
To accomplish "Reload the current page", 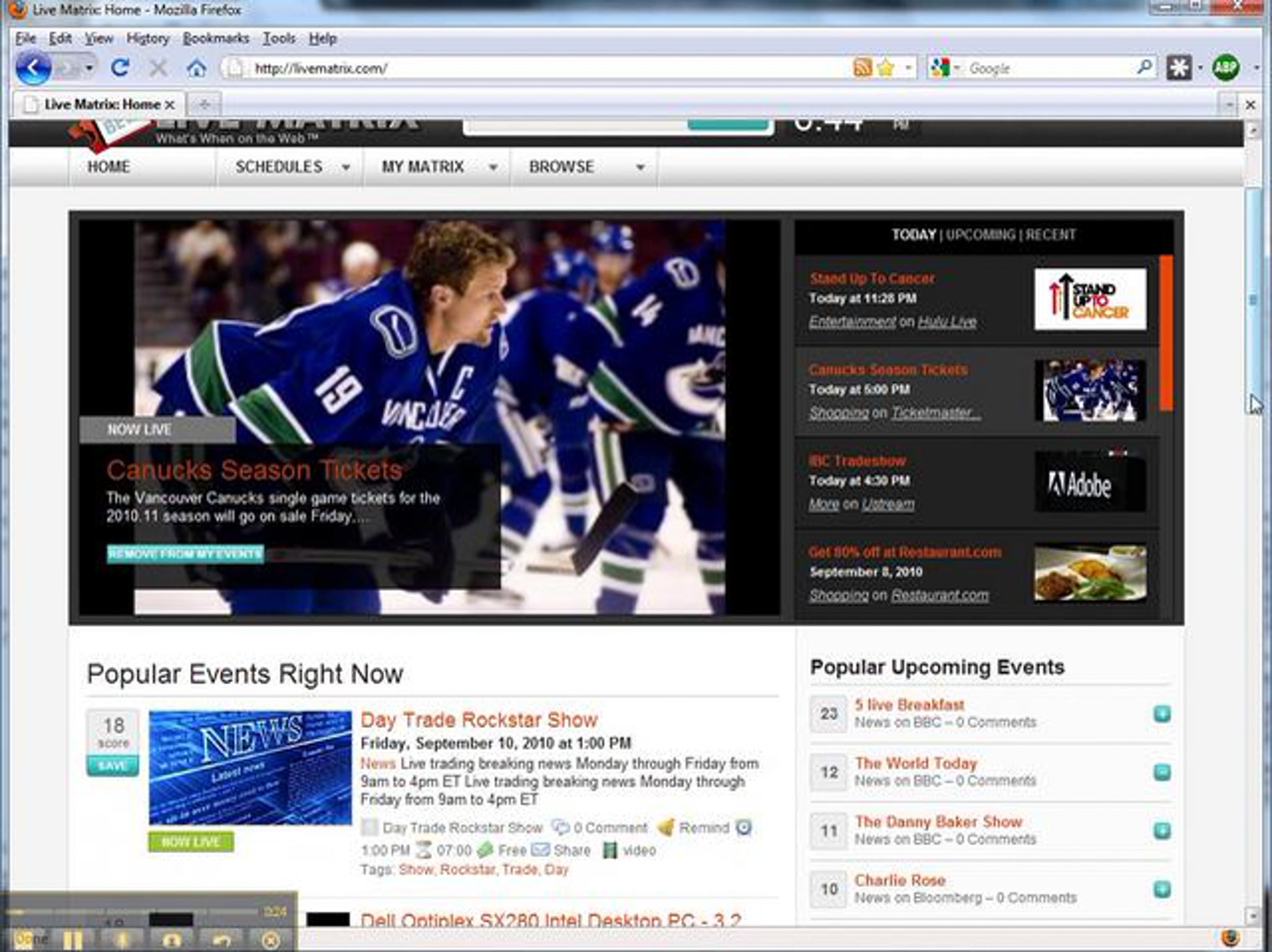I will coord(120,68).
